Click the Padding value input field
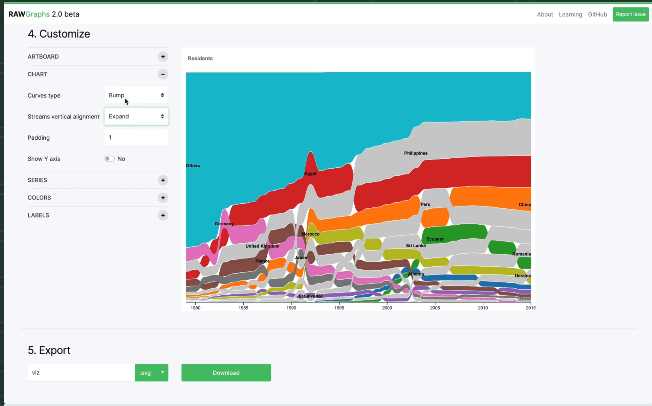Viewport: 652px width, 406px height. [x=136, y=138]
